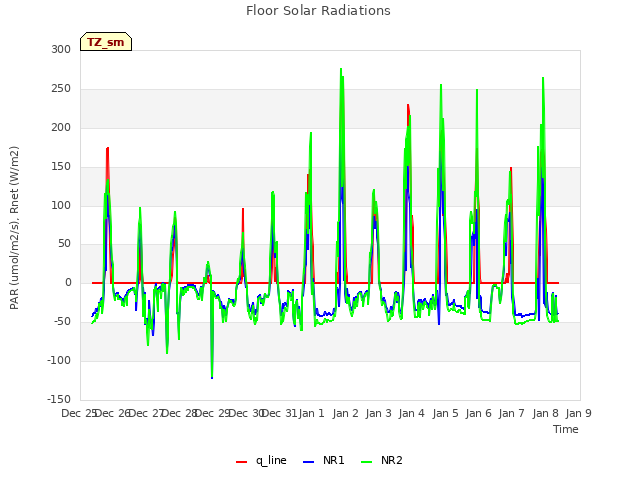Click the Jan 5 x-axis label
Screen dimensions: 640x480
445,413
